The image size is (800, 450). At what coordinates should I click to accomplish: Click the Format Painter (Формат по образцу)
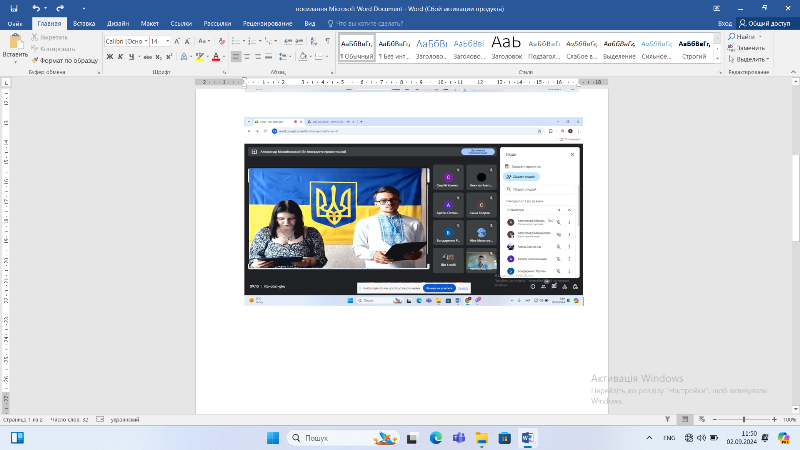(x=66, y=60)
